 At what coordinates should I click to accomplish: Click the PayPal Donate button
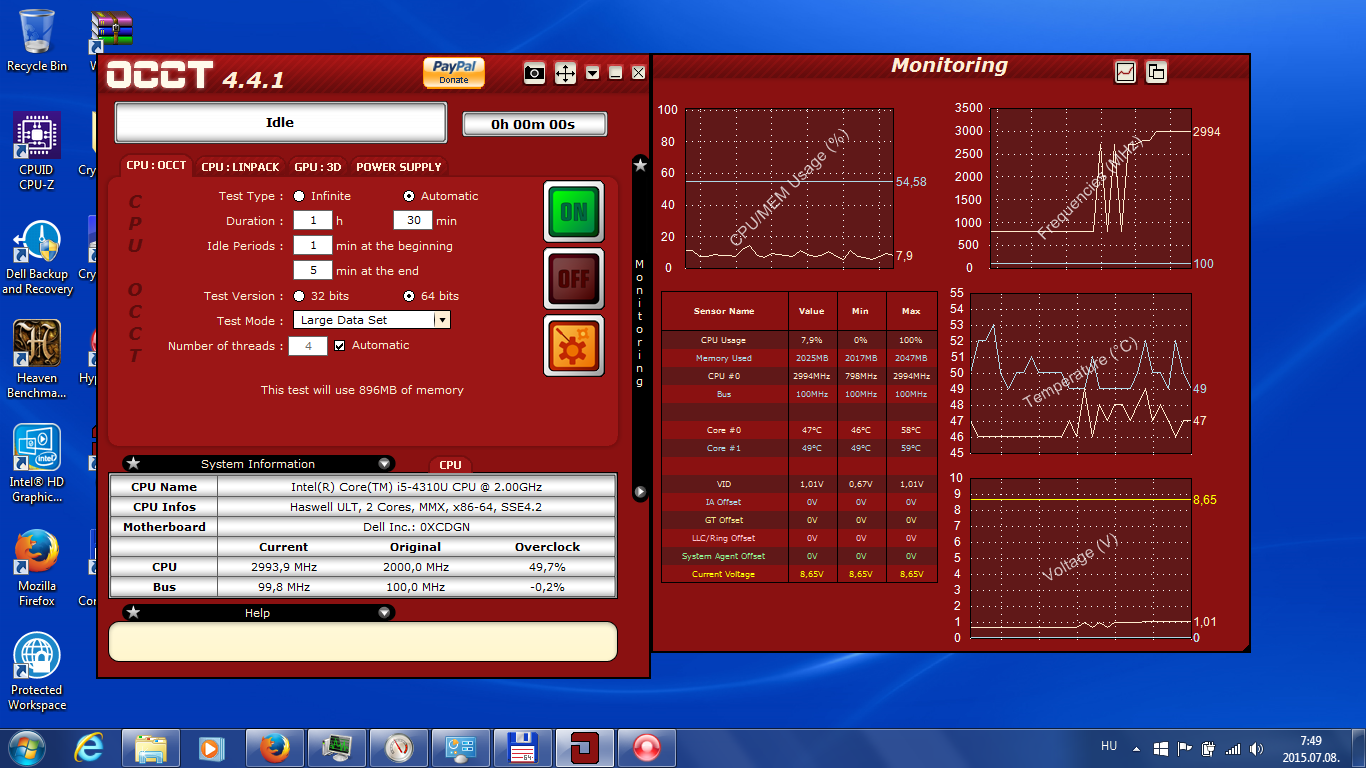click(454, 72)
